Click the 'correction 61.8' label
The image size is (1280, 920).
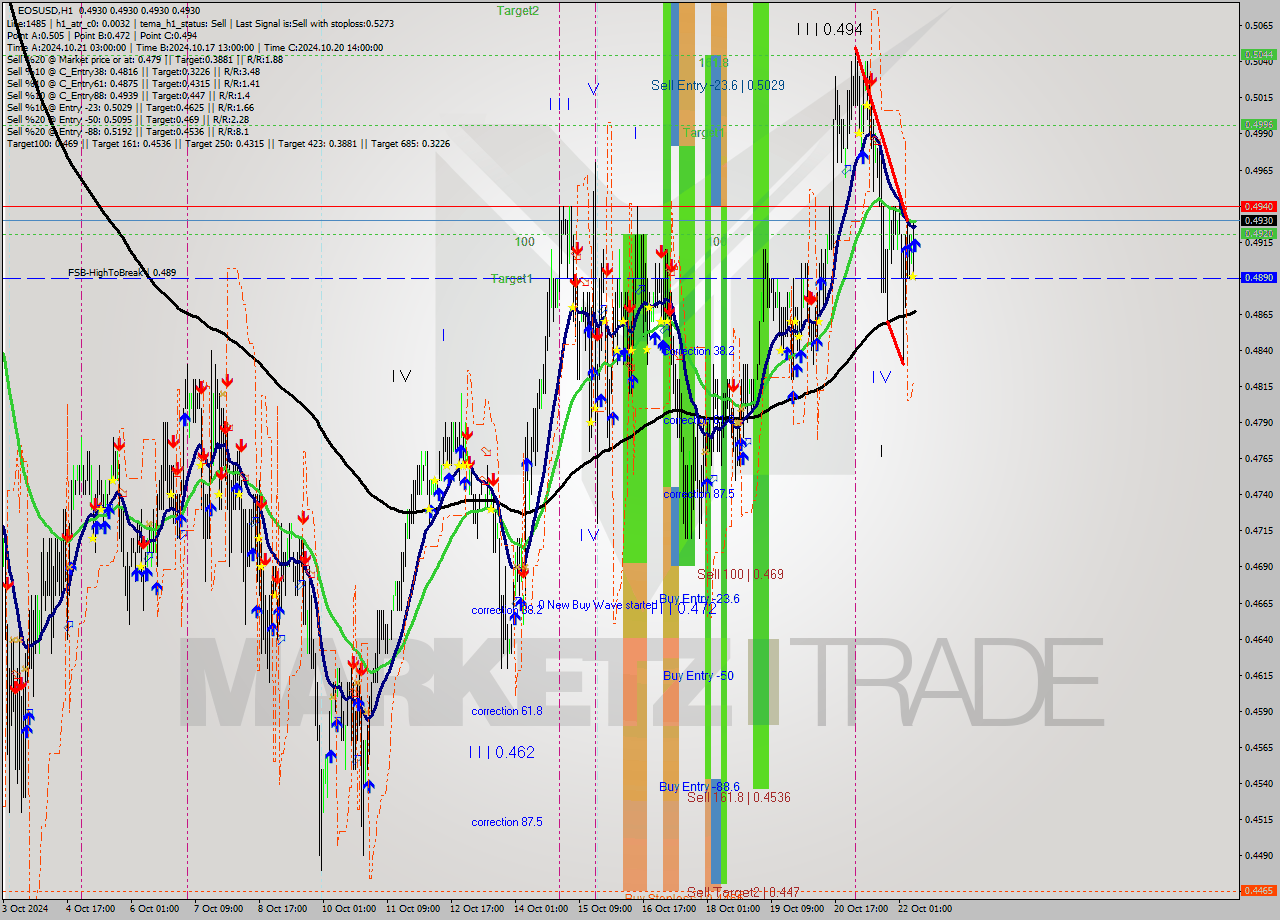click(507, 711)
